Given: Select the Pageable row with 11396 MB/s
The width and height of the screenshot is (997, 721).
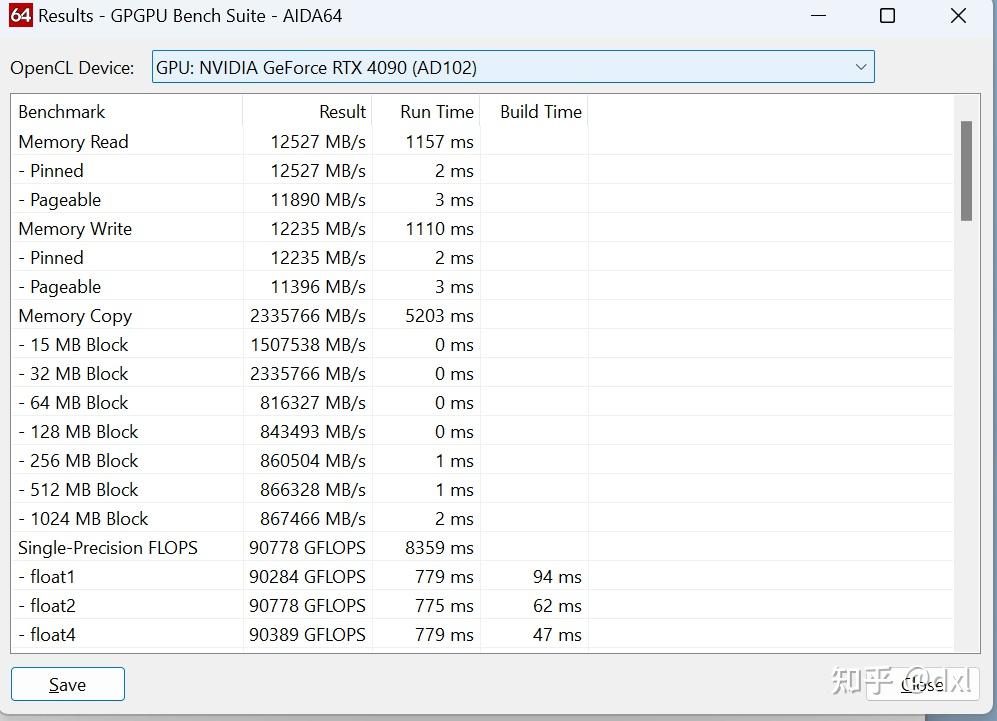Looking at the screenshot, I should (482, 287).
